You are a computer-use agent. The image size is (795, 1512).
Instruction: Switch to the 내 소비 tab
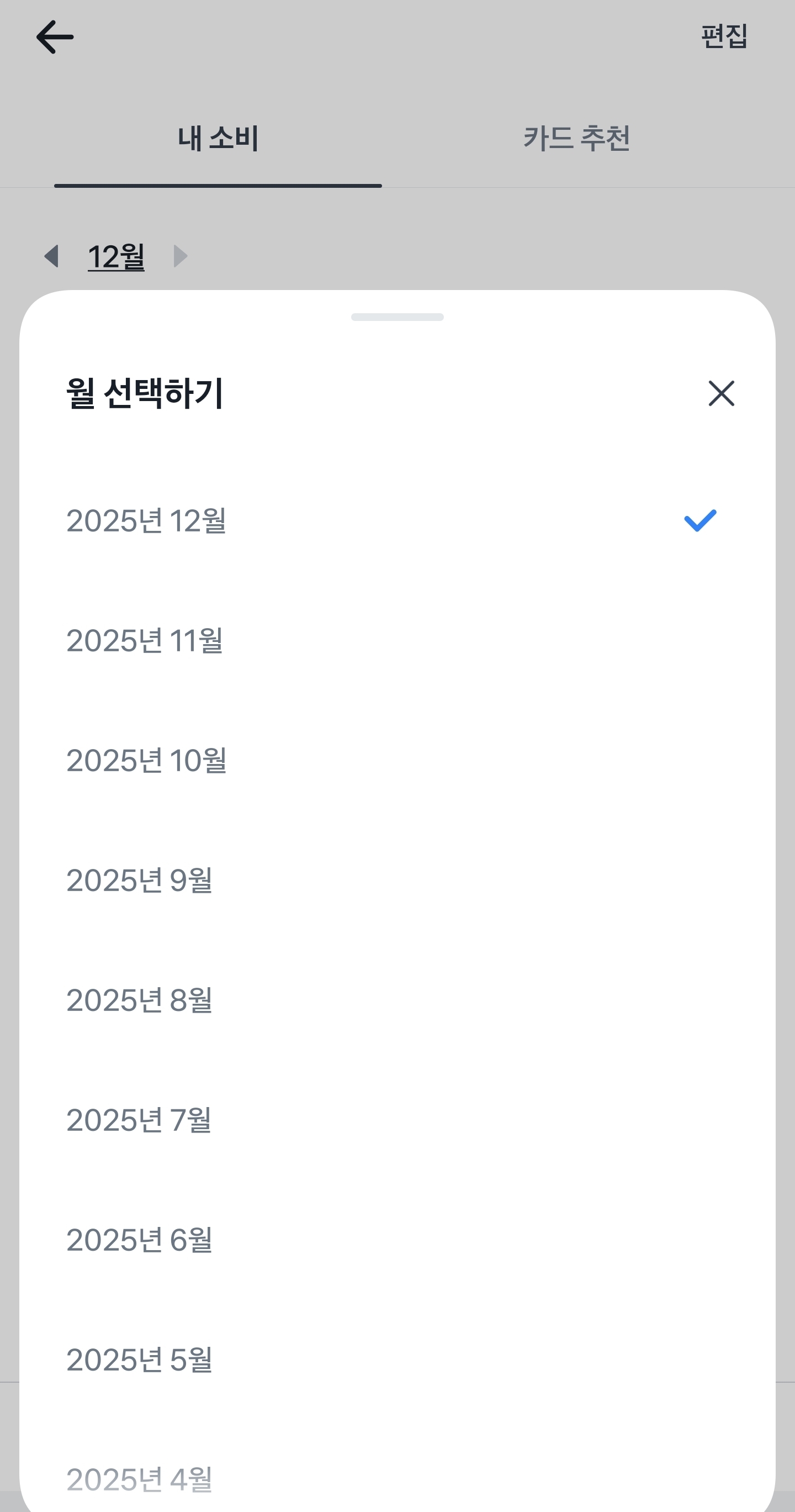218,139
